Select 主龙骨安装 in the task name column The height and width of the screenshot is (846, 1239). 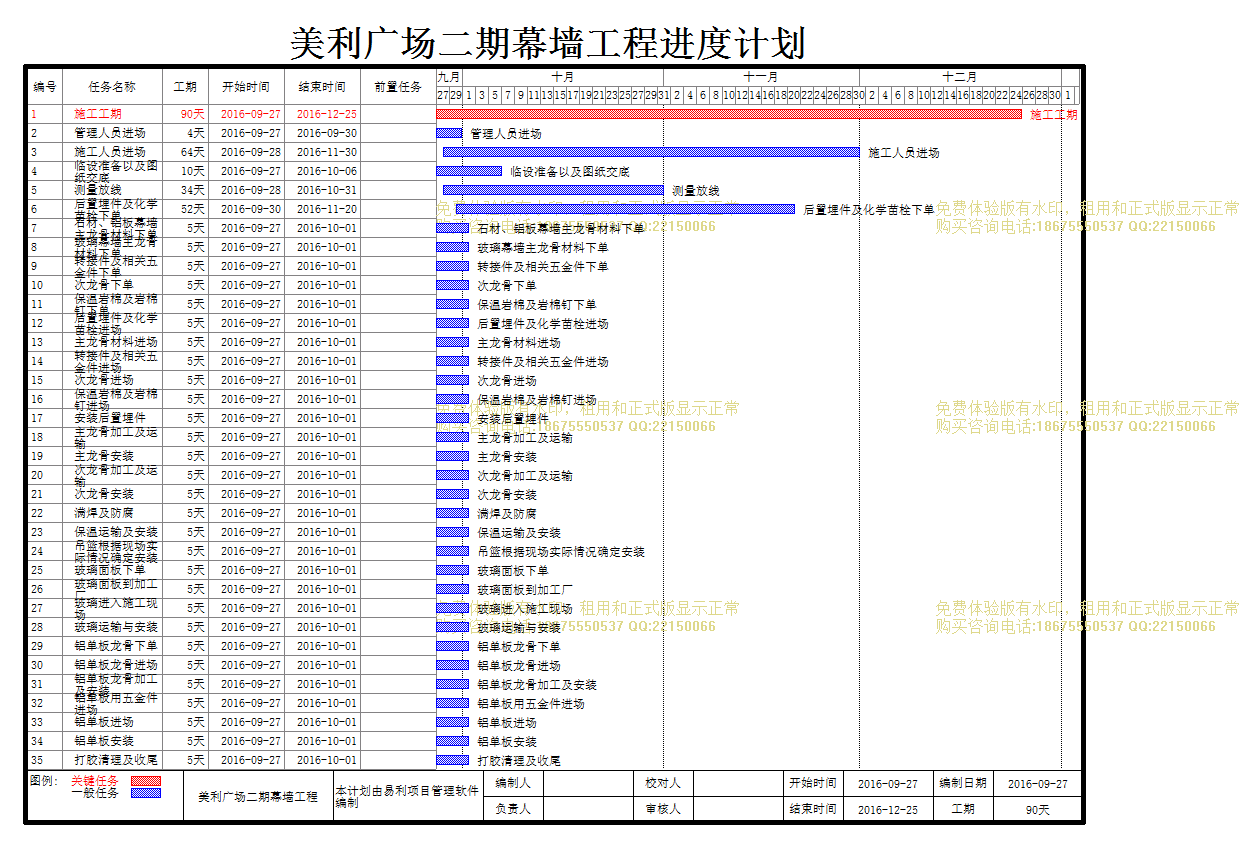(104, 456)
